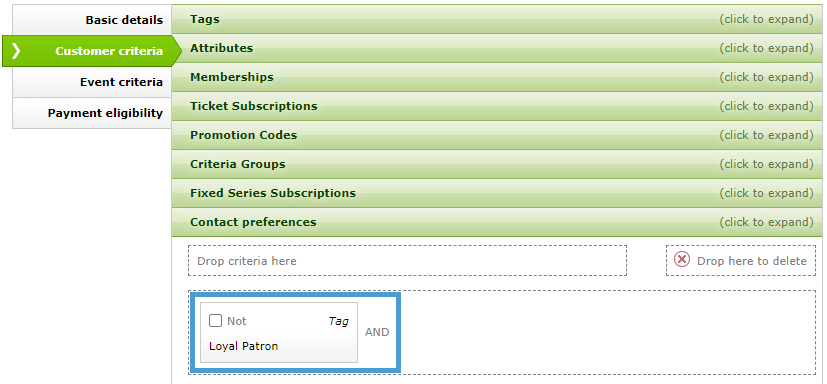Click the white chevron on Customer criteria

point(16,51)
